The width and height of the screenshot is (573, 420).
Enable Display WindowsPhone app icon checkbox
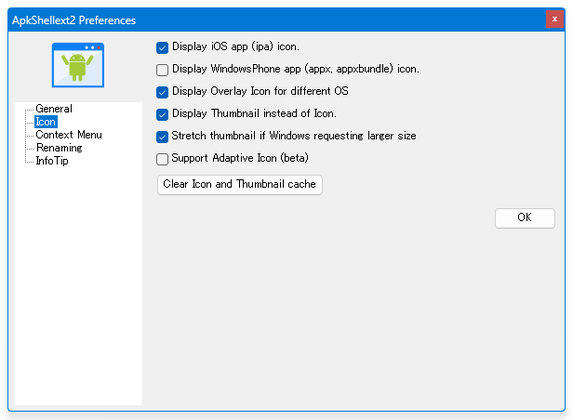click(162, 70)
